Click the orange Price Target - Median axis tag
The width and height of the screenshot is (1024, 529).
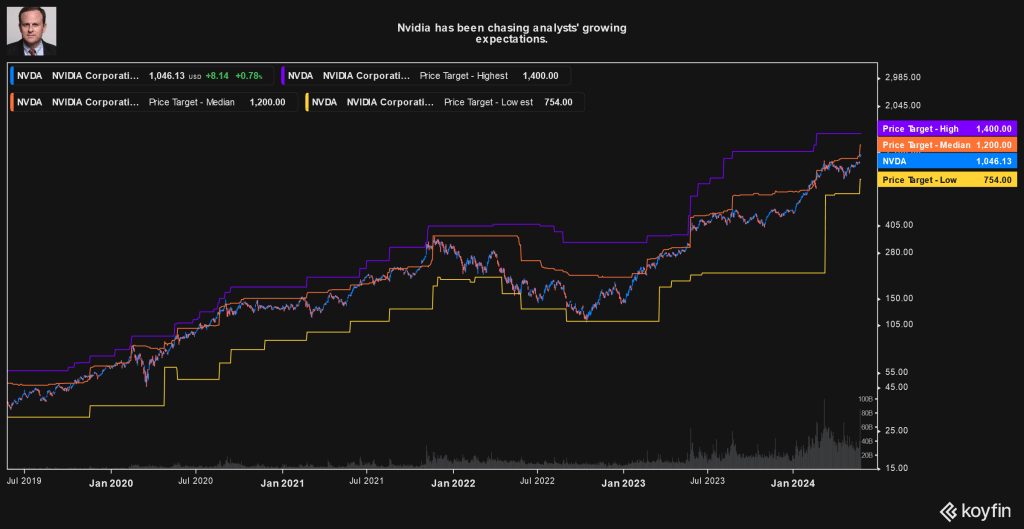[x=946, y=145]
